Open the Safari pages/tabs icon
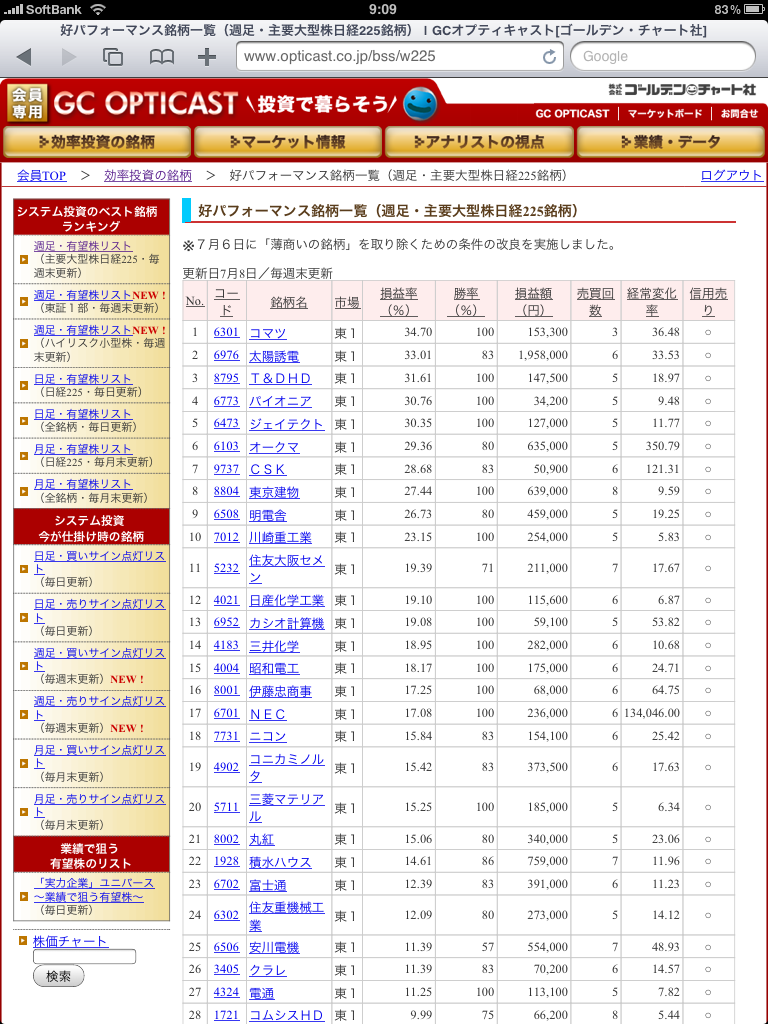This screenshot has height=1024, width=768. [113, 57]
